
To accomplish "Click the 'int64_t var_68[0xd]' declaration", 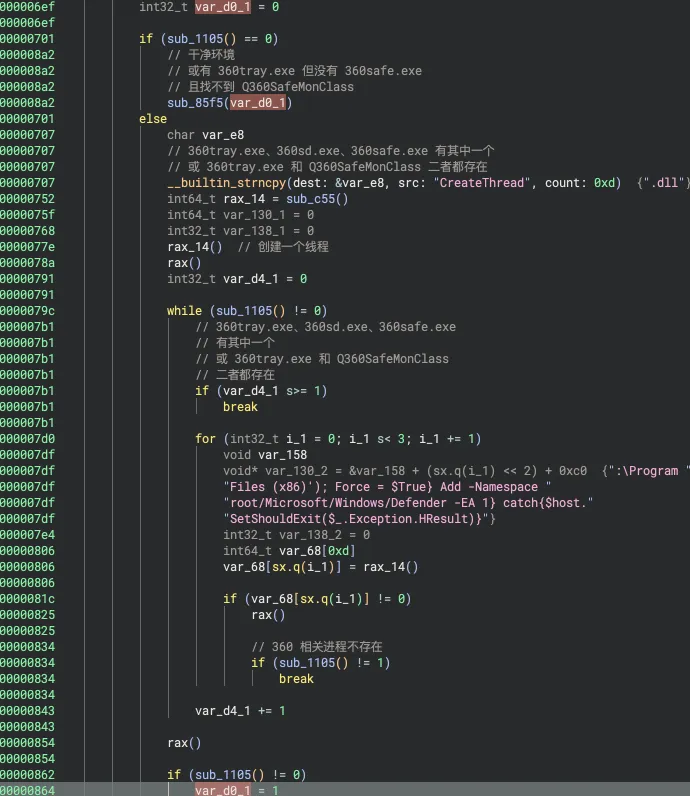I will [x=289, y=551].
